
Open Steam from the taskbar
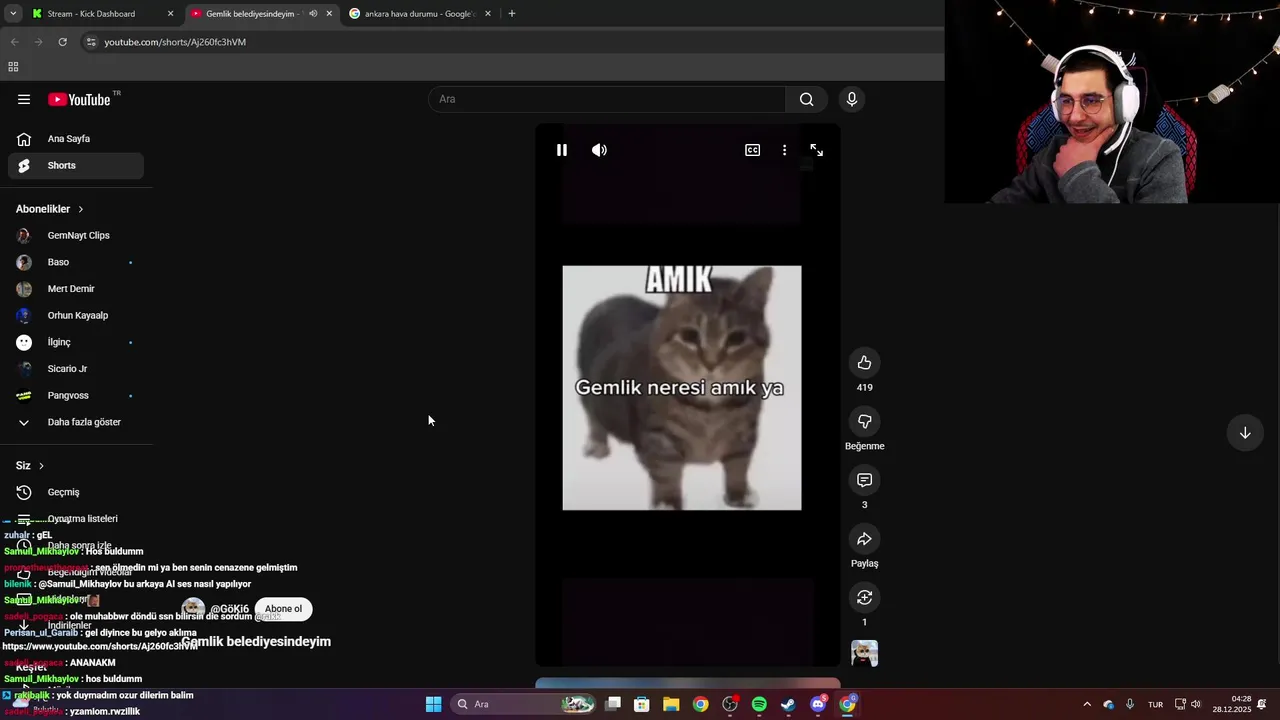click(x=788, y=704)
